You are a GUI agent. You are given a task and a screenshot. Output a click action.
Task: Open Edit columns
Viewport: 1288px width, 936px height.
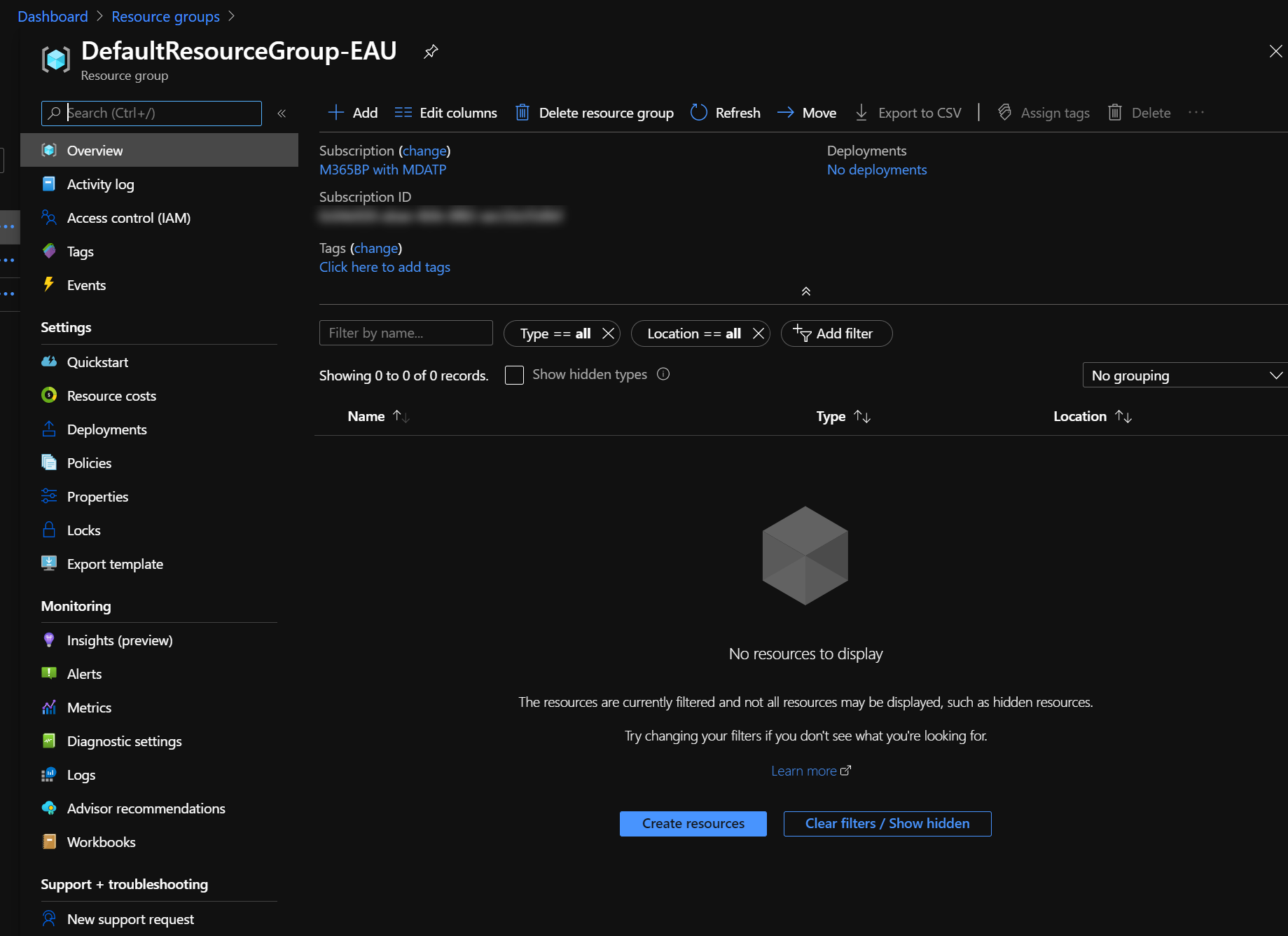click(x=445, y=113)
